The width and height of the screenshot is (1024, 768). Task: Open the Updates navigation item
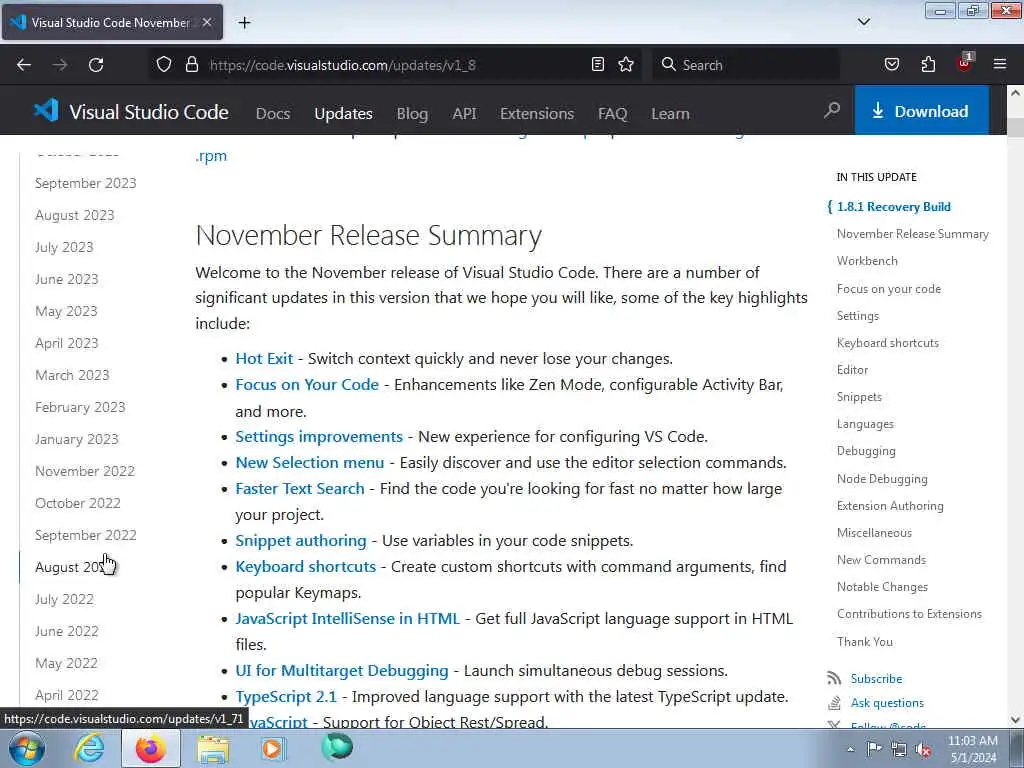tap(343, 113)
